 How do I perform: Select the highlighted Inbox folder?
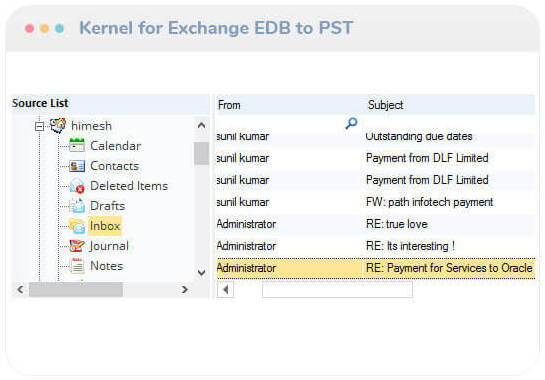(x=105, y=226)
